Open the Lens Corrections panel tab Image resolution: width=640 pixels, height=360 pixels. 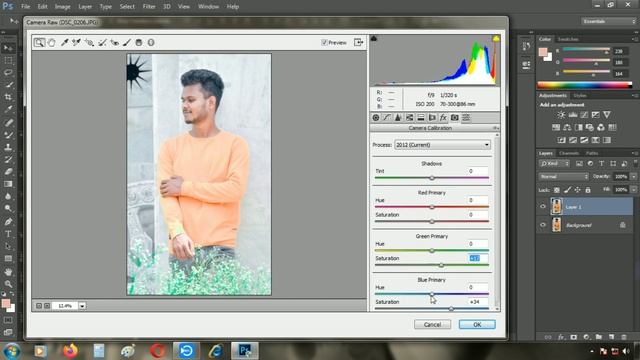click(x=432, y=118)
